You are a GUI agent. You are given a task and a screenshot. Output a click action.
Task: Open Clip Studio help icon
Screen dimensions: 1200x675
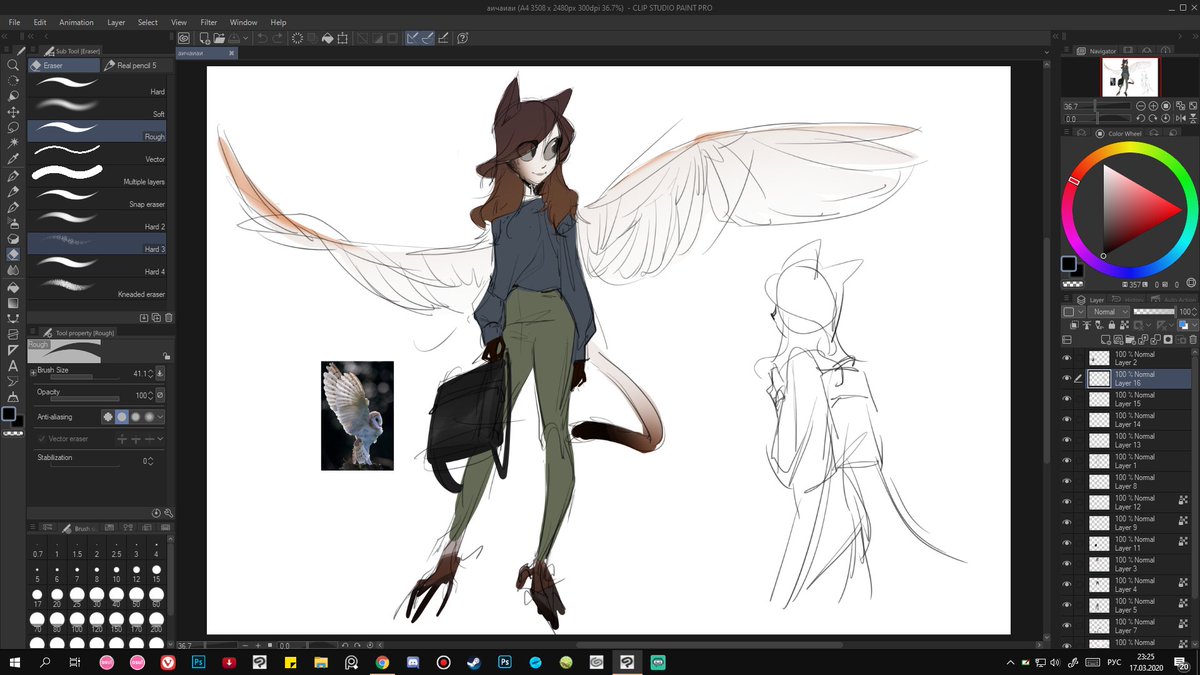(x=462, y=37)
